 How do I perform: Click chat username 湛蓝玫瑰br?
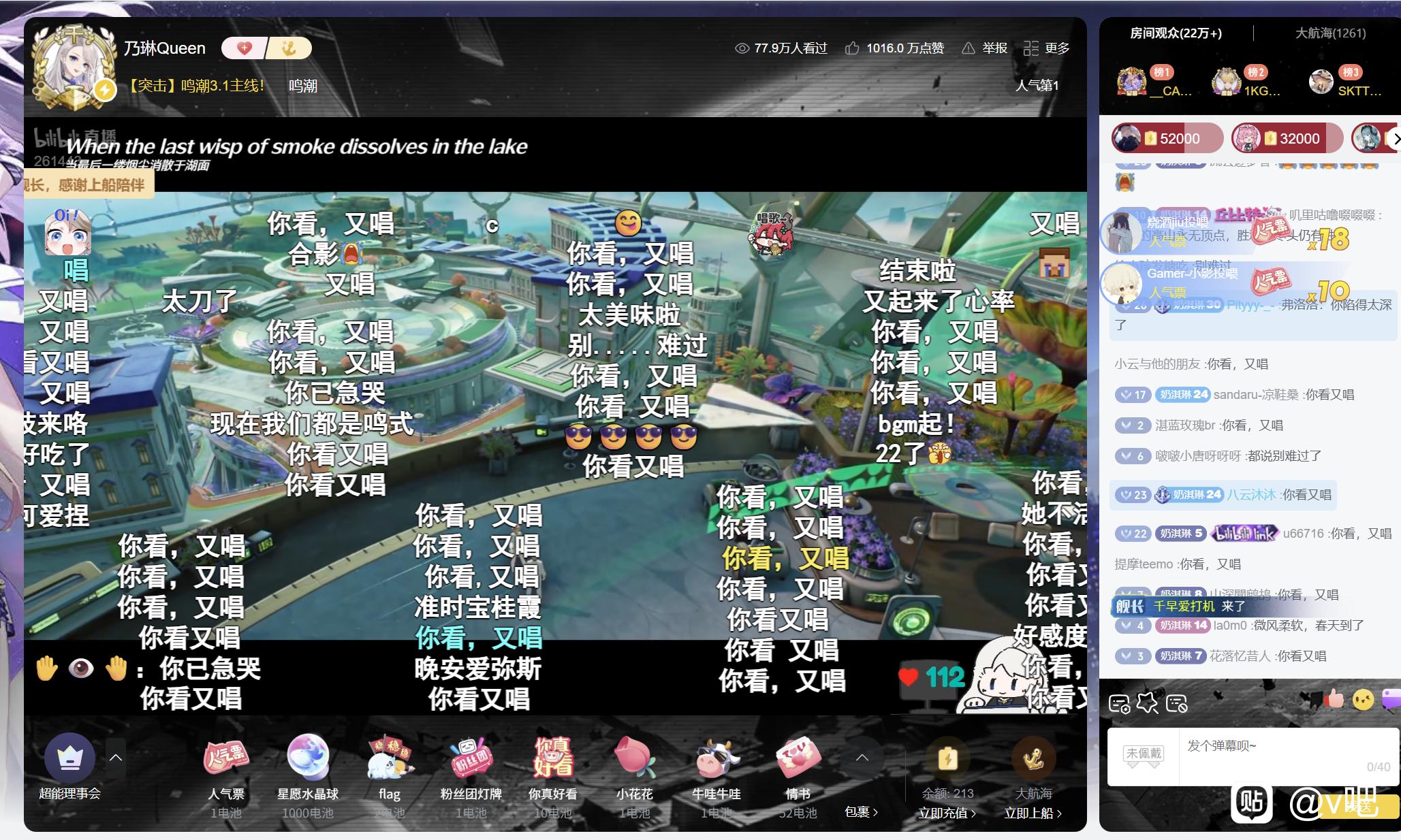1185,425
